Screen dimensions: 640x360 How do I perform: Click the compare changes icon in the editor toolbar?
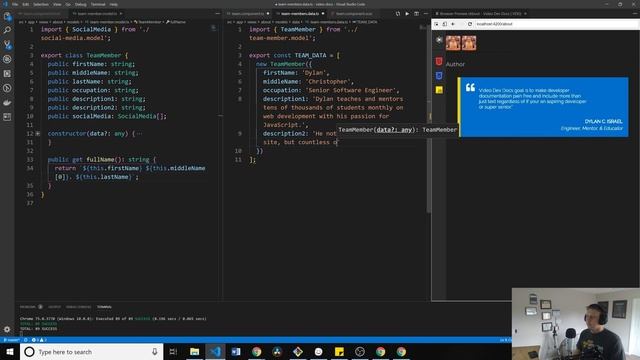point(398,13)
